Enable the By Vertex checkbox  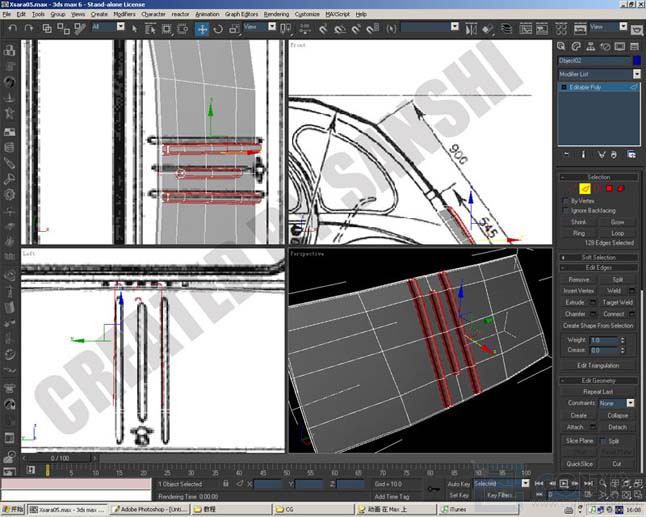[x=566, y=201]
